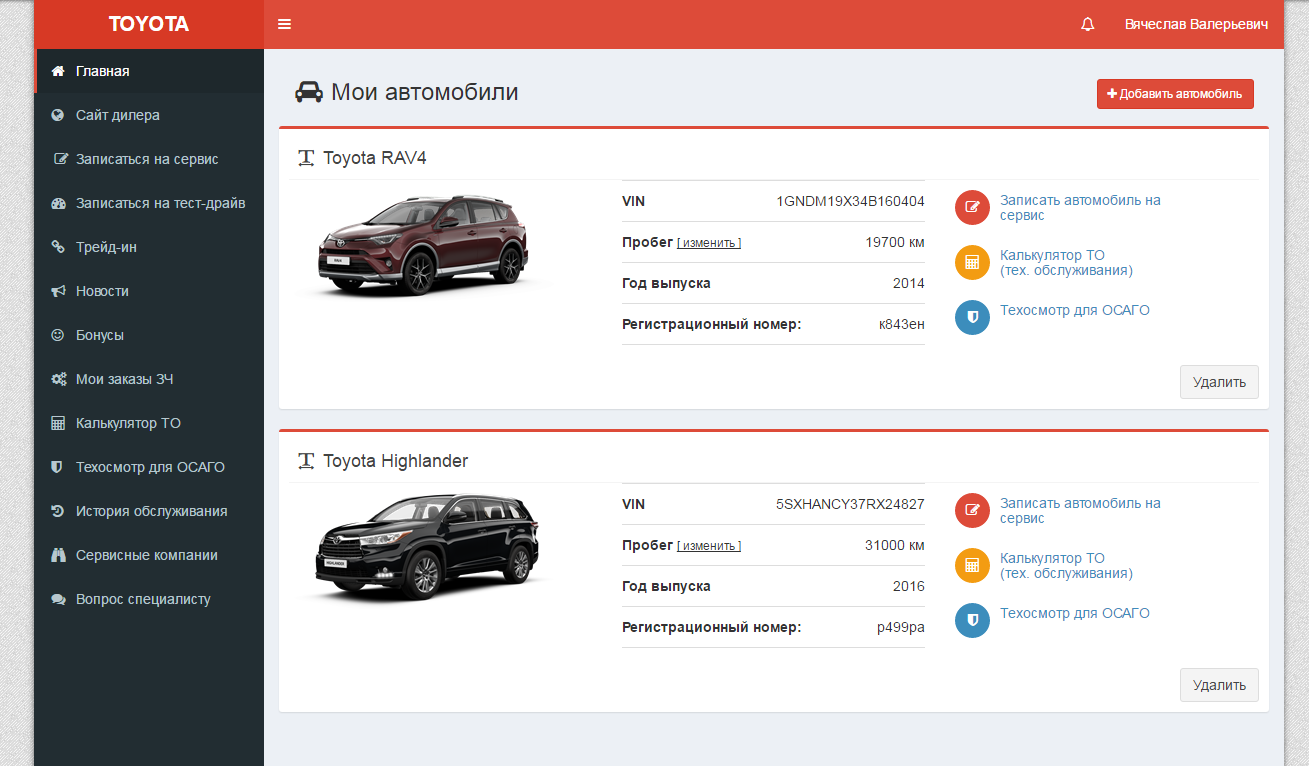Click изменить link next to RAV4 mileage
This screenshot has width=1309, height=766.
(709, 243)
